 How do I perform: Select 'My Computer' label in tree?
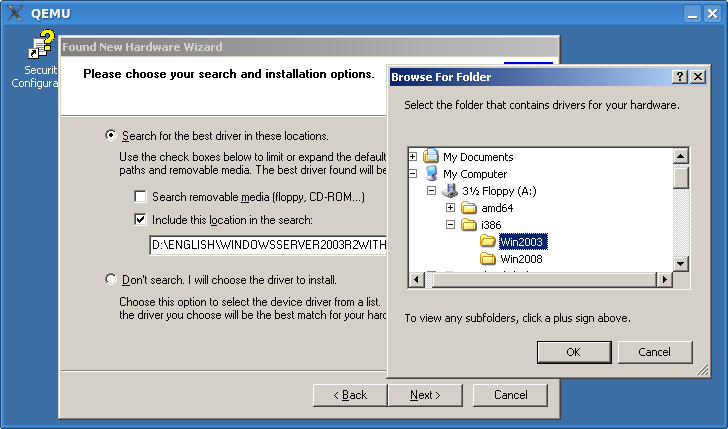tap(475, 174)
